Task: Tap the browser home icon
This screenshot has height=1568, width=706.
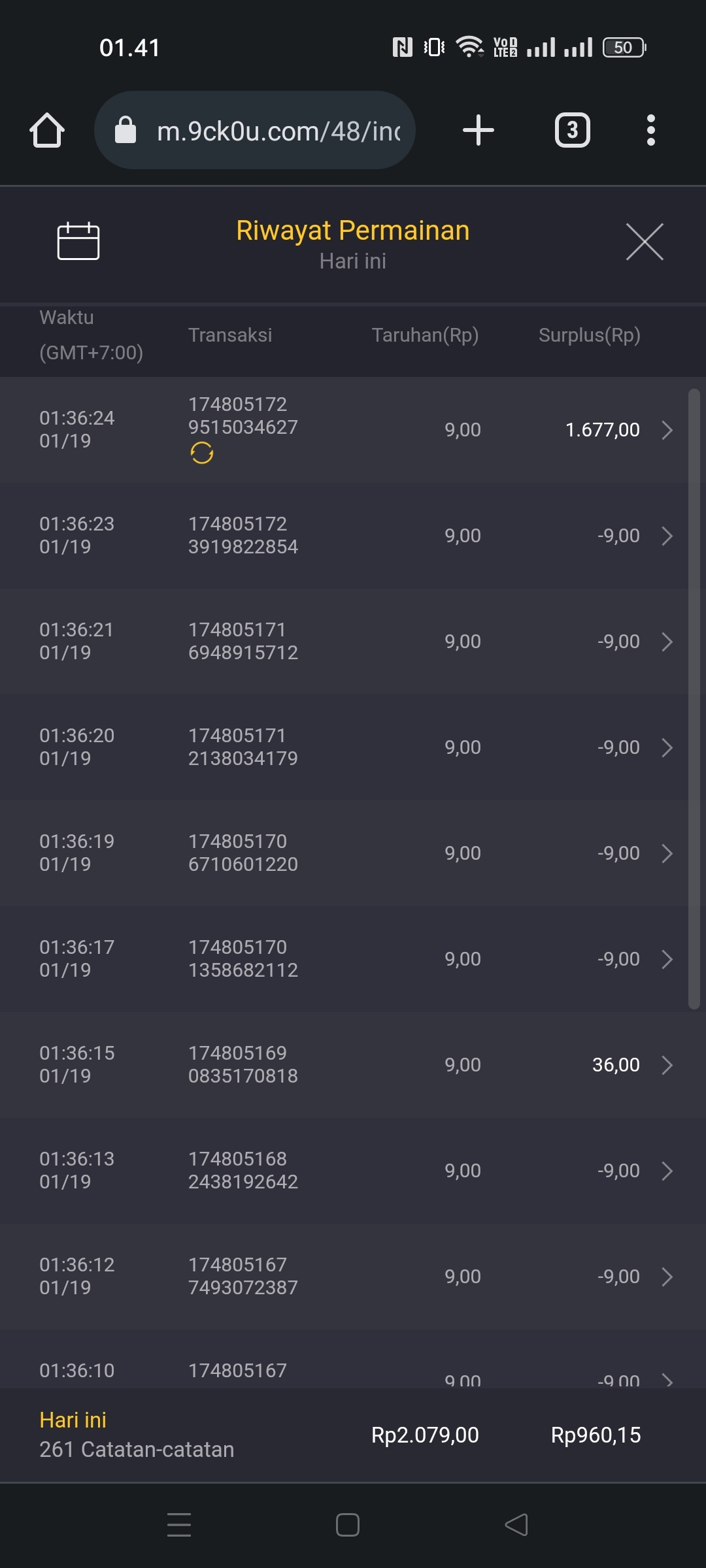Action: pyautogui.click(x=47, y=130)
